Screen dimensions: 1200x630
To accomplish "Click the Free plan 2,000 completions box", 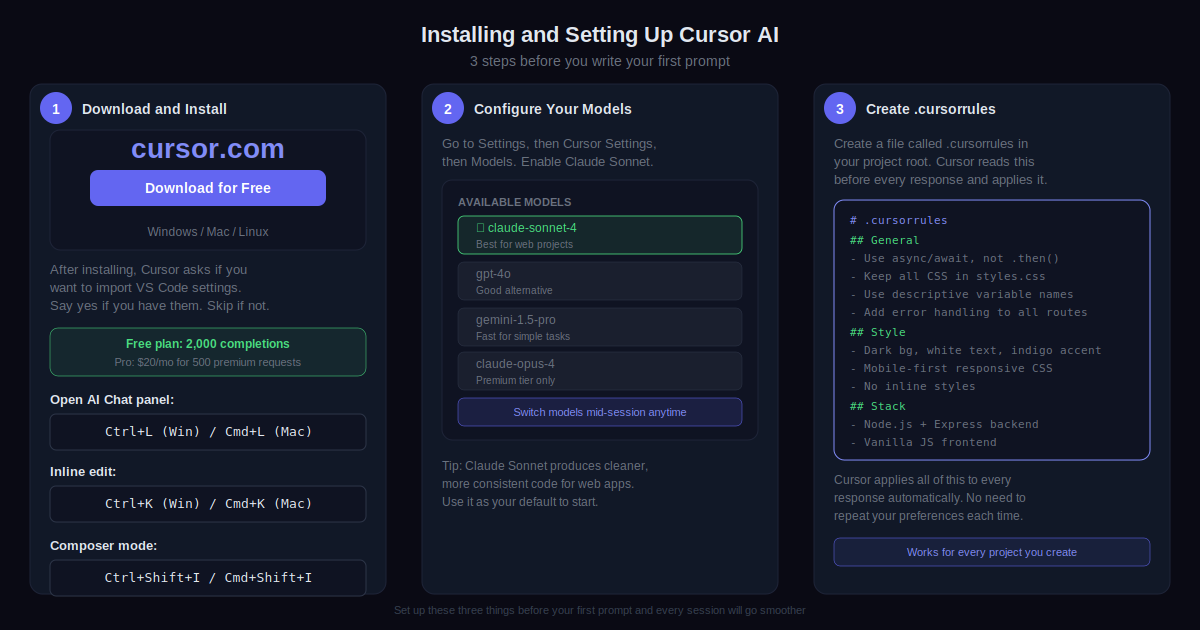I will 208,352.
